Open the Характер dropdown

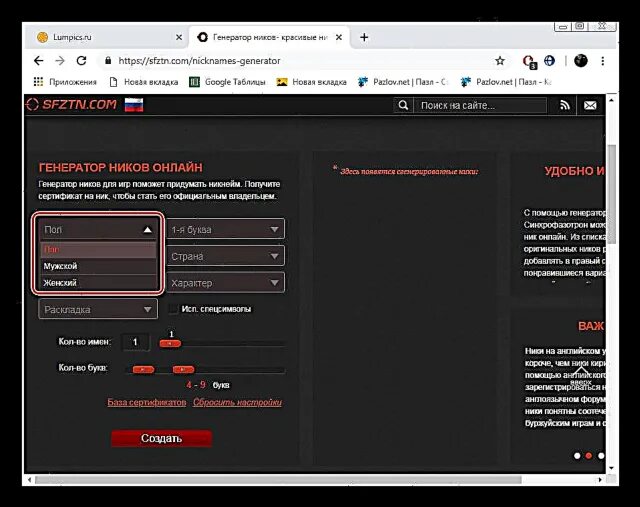(x=226, y=282)
